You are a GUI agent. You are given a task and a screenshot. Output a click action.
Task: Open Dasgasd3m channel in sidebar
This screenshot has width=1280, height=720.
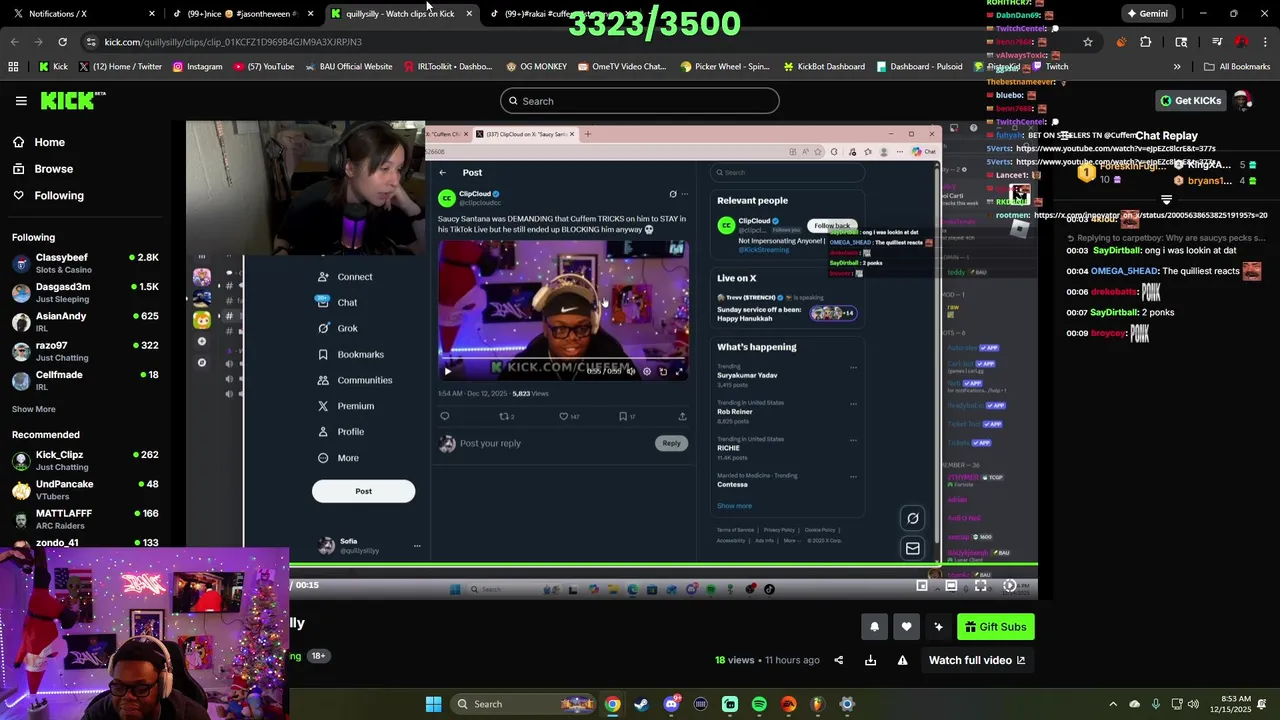tap(85, 292)
